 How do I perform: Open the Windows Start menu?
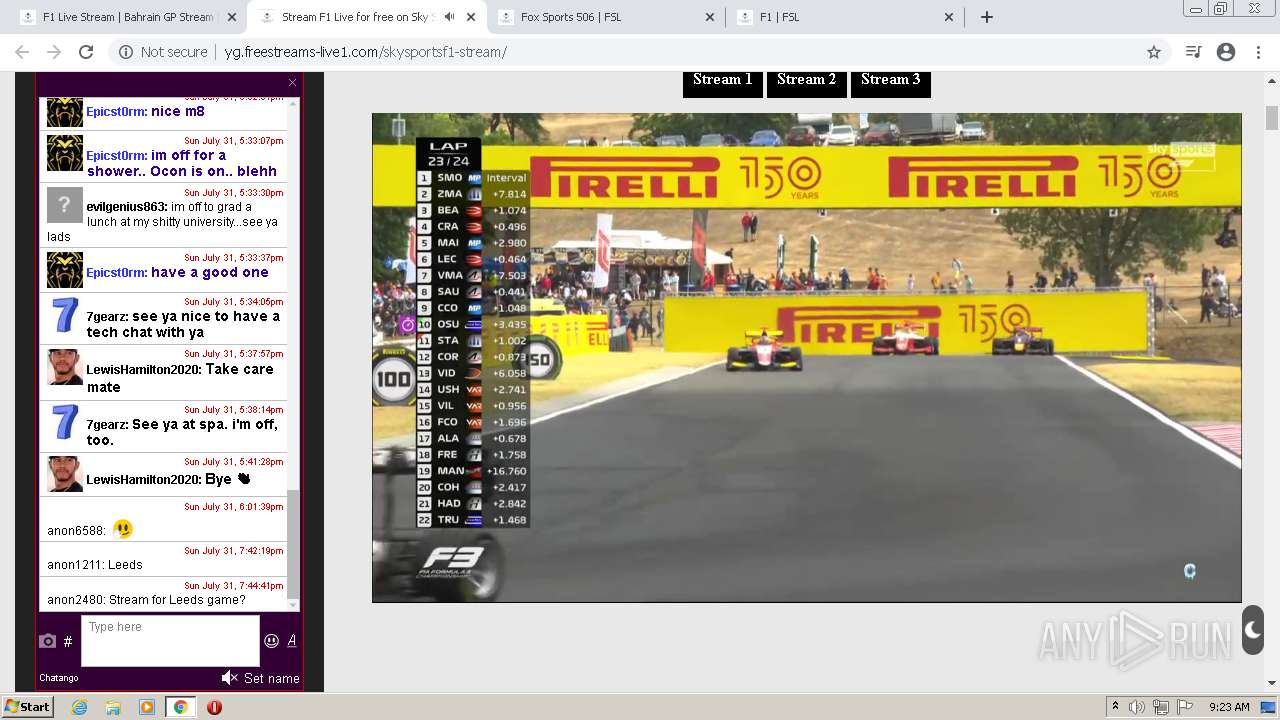click(27, 707)
